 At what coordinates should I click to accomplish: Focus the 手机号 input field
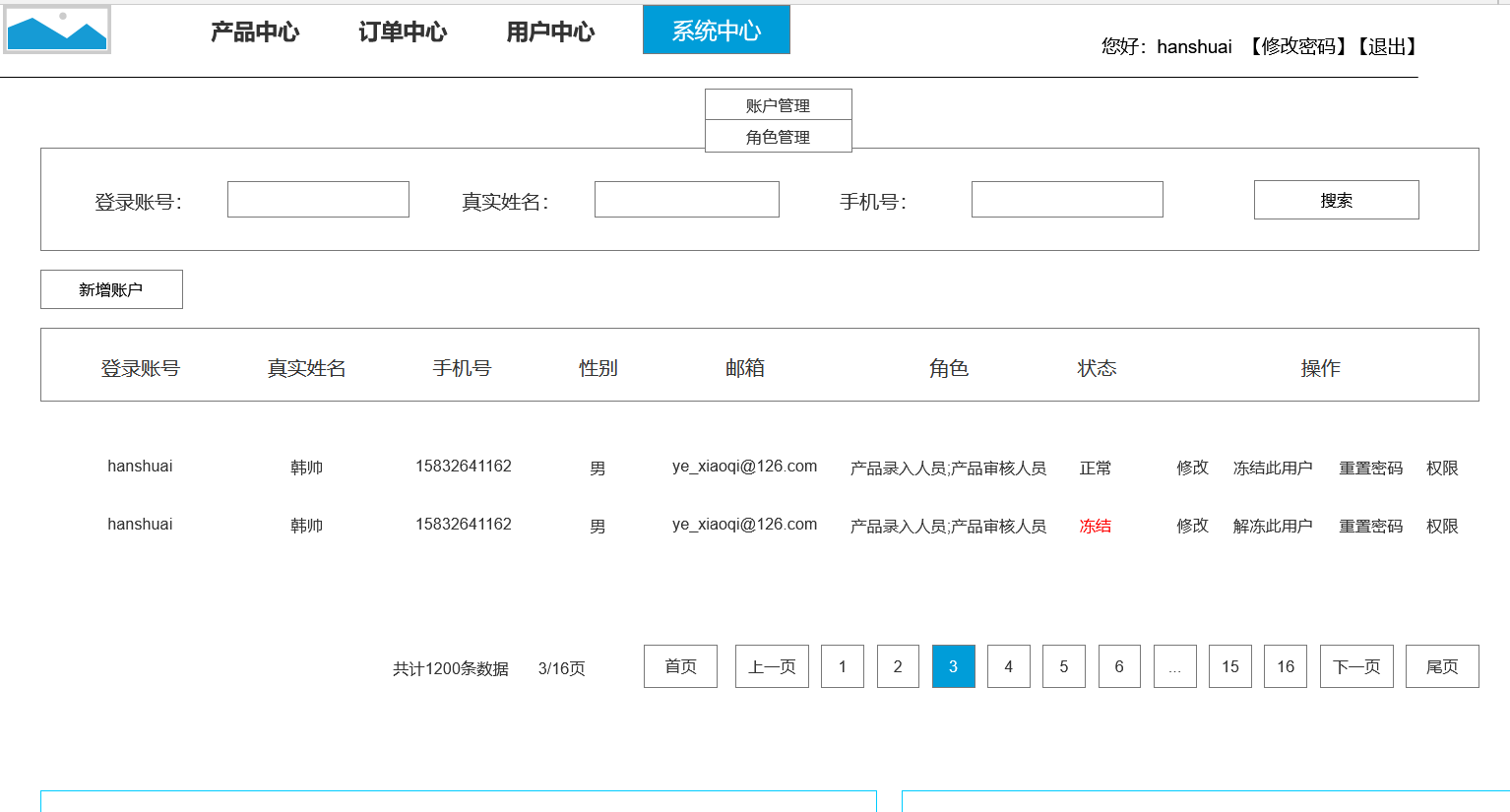coord(1067,199)
